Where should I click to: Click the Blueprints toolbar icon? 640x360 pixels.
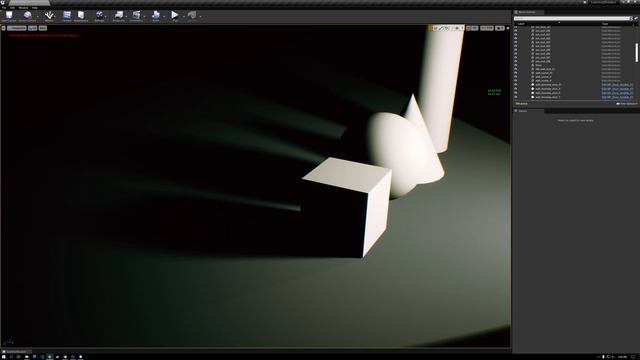(119, 16)
